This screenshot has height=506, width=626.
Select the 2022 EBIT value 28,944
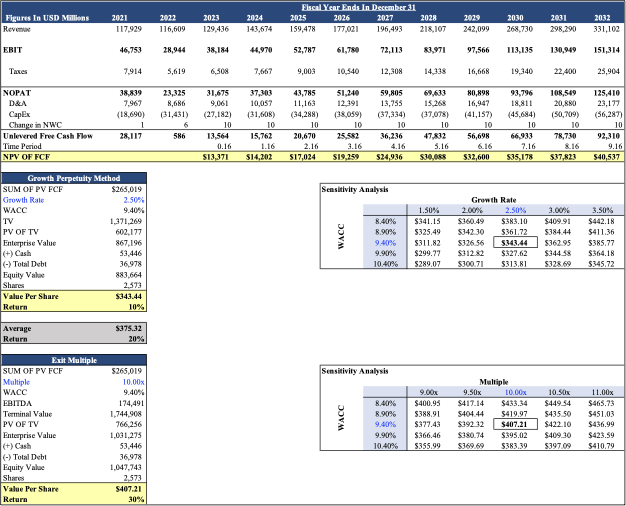pos(174,50)
